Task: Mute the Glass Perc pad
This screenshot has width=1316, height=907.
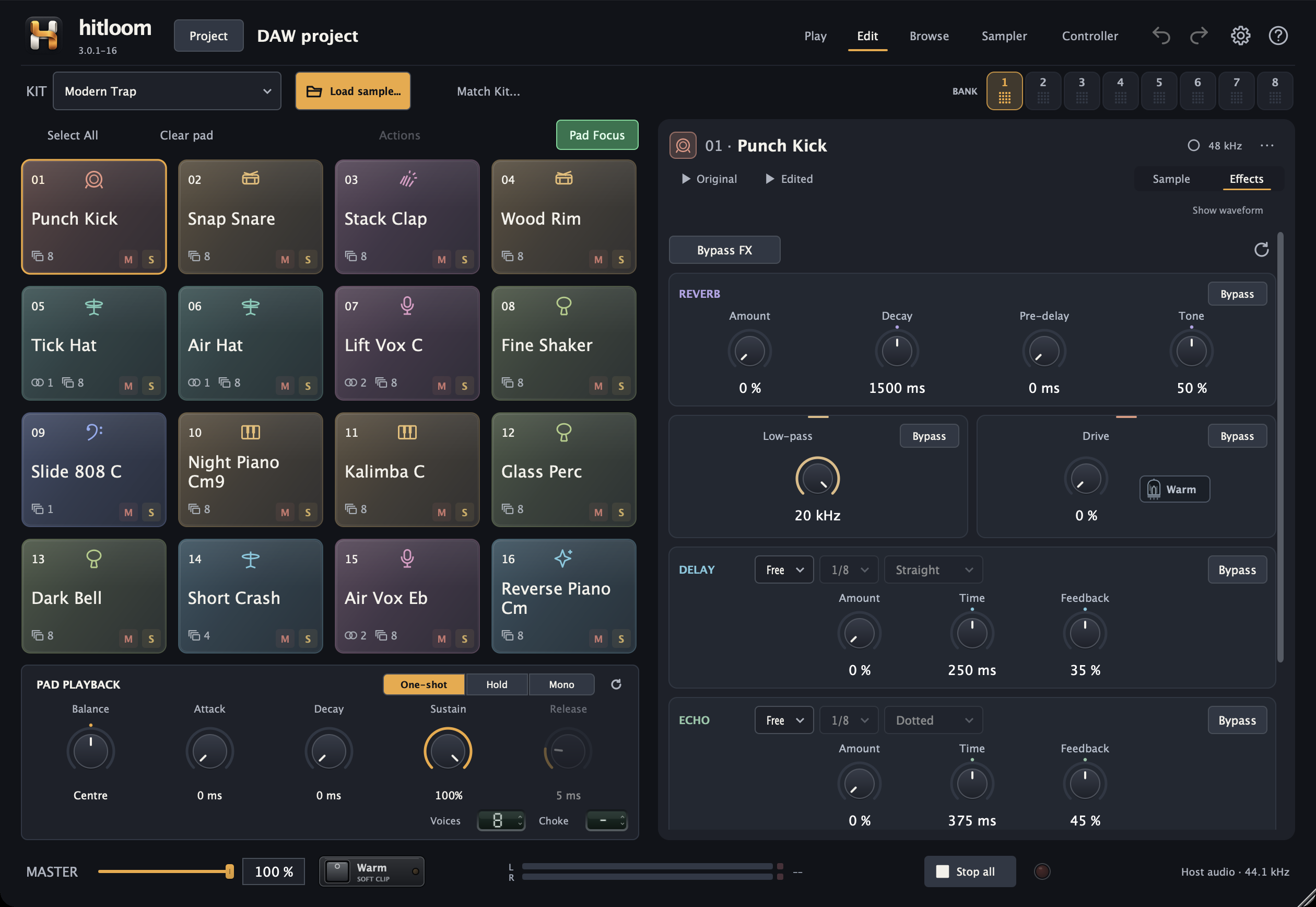Action: click(598, 512)
